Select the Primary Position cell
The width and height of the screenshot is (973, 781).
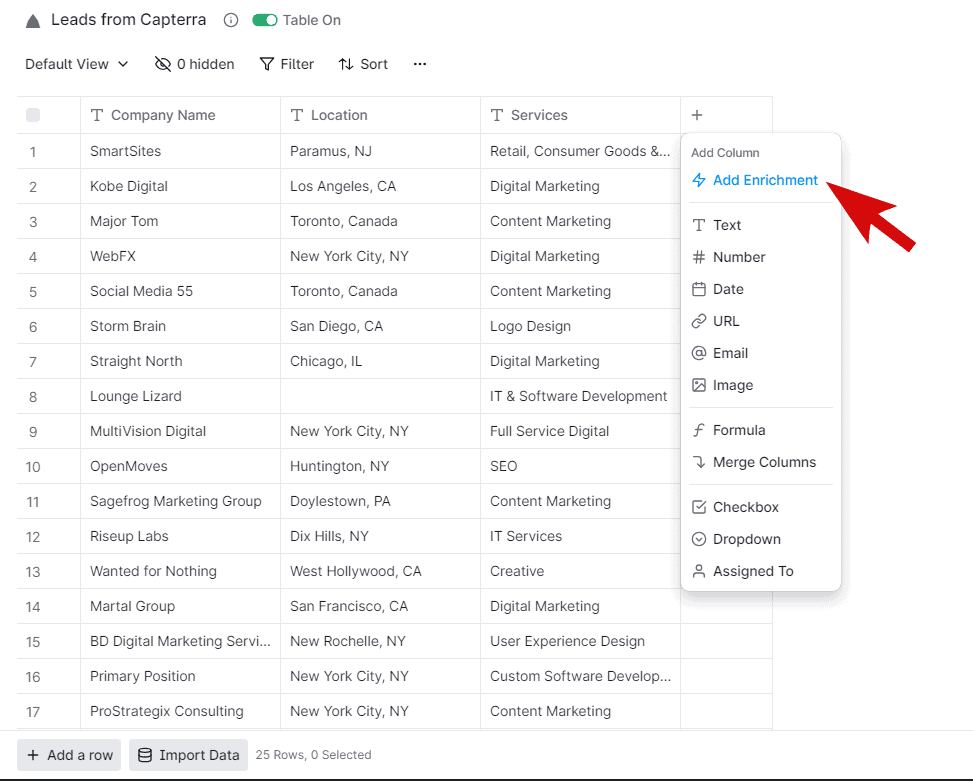click(181, 676)
